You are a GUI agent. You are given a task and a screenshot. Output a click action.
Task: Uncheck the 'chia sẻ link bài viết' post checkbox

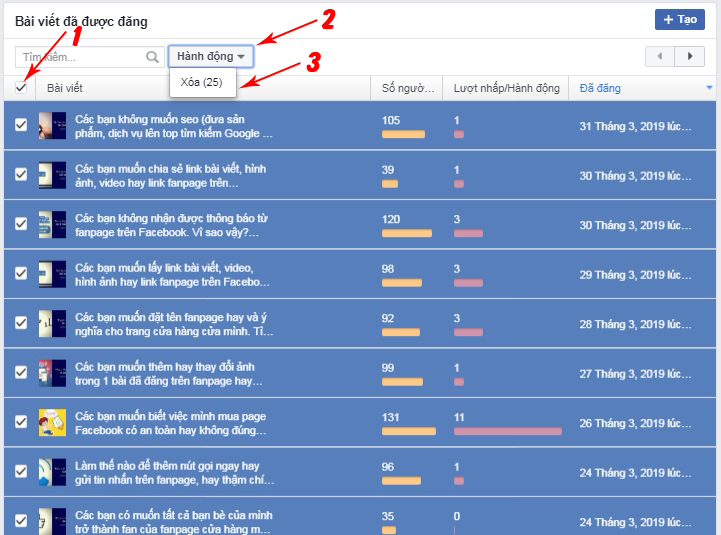21,174
